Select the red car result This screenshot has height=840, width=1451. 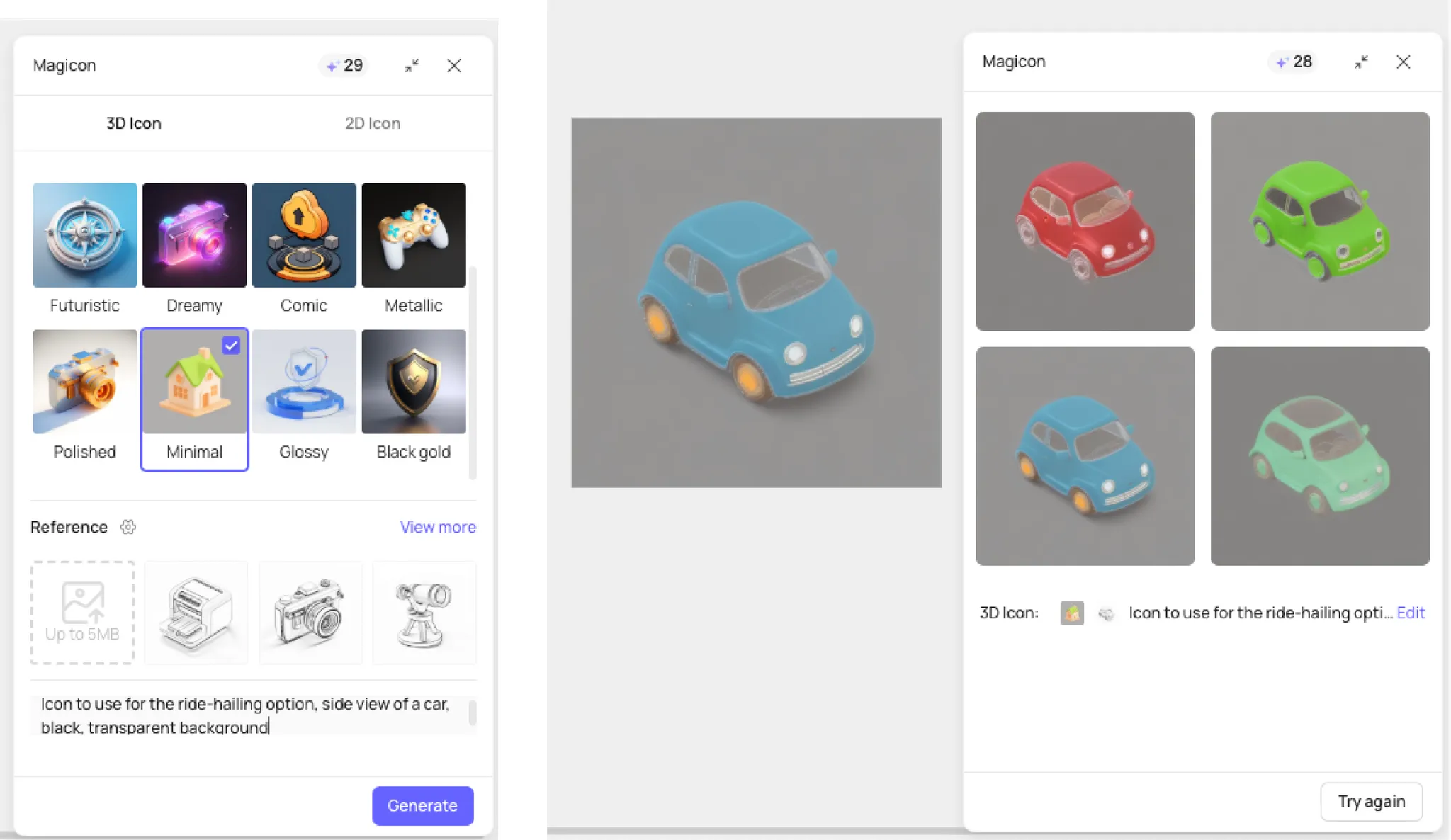(1085, 221)
